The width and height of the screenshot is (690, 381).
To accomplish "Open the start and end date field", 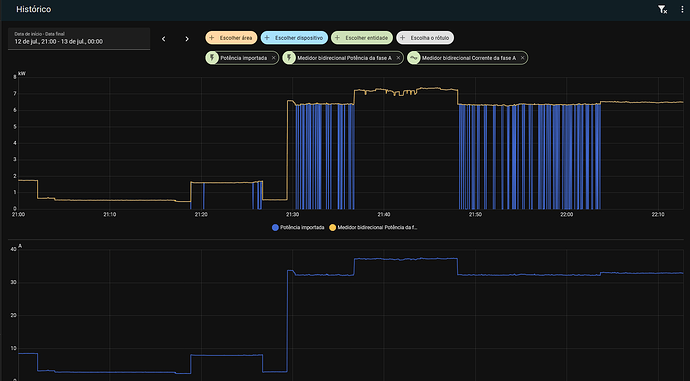I will coord(79,39).
